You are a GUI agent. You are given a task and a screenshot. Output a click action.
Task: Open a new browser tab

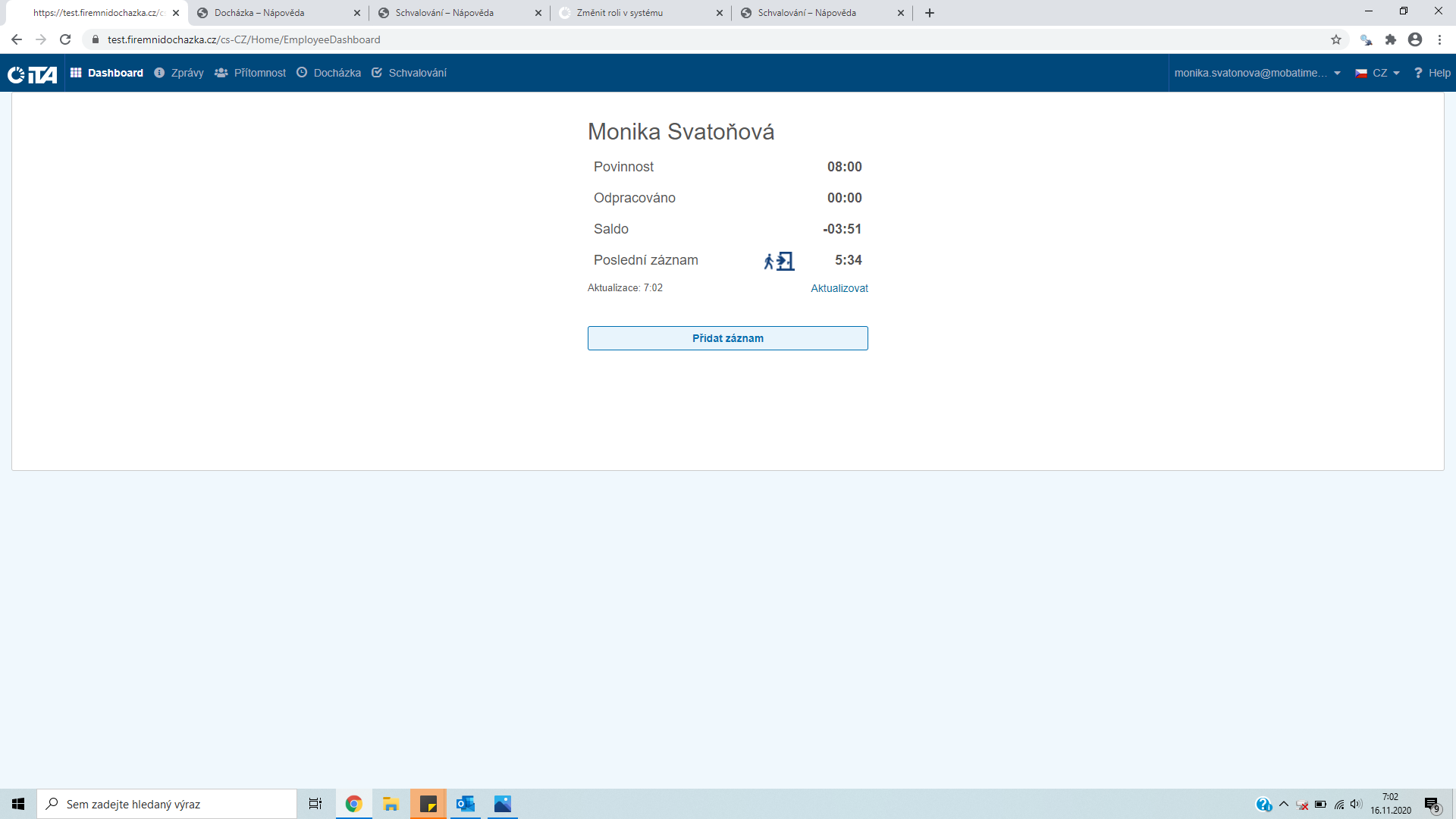(x=930, y=13)
